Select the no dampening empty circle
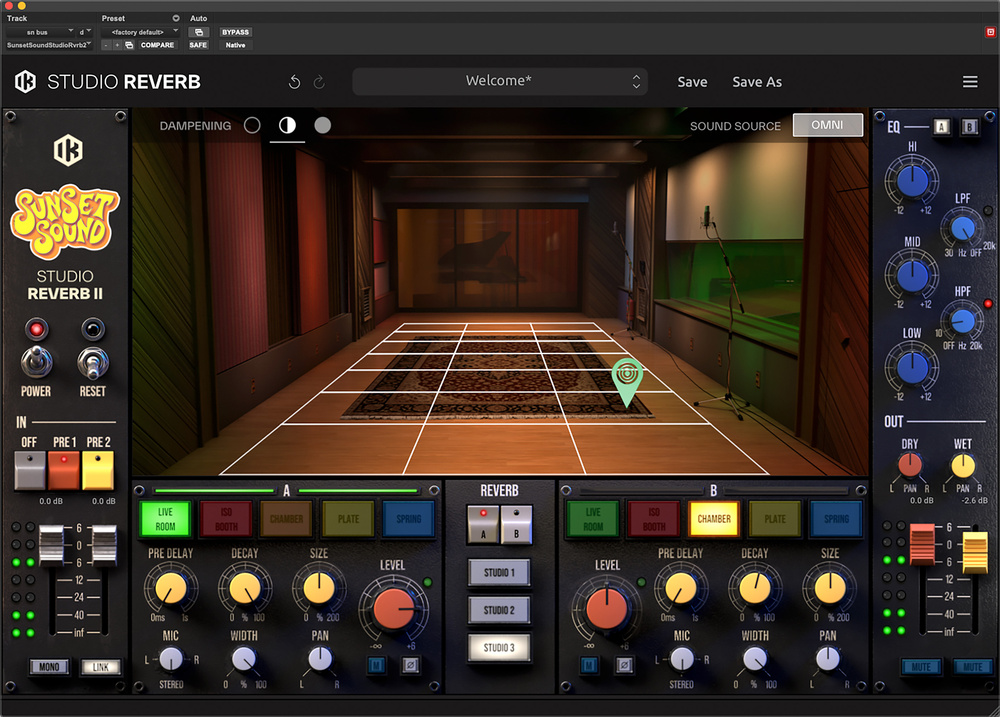This screenshot has height=717, width=1000. pos(252,126)
